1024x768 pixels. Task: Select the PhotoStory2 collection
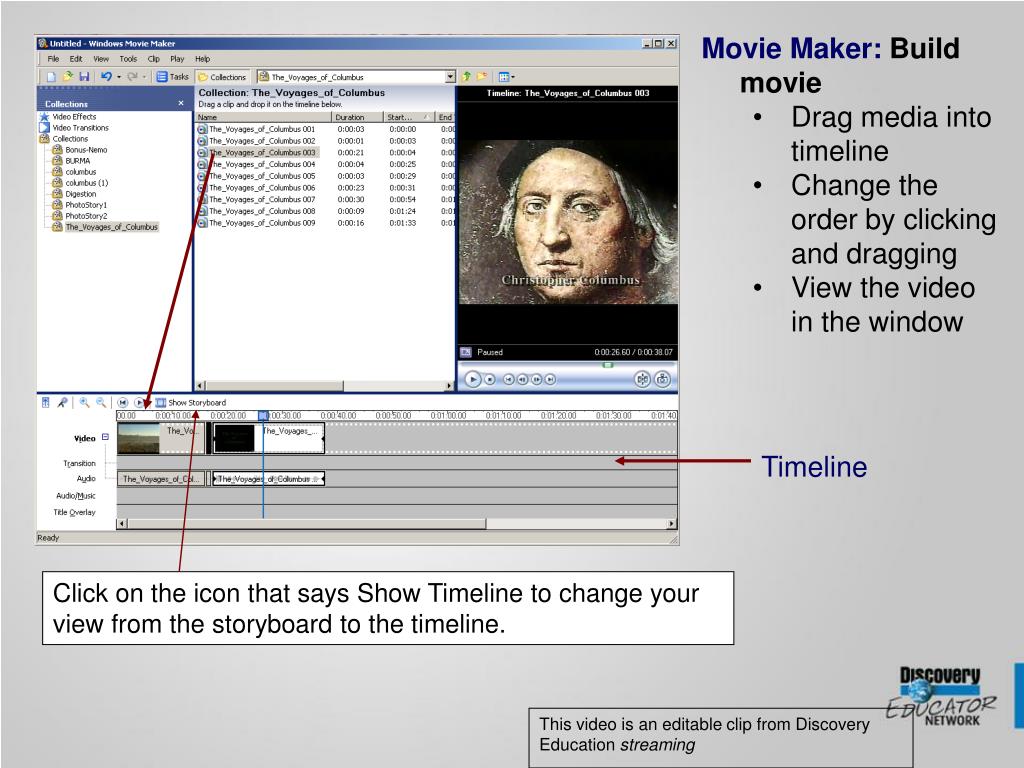pyautogui.click(x=86, y=216)
